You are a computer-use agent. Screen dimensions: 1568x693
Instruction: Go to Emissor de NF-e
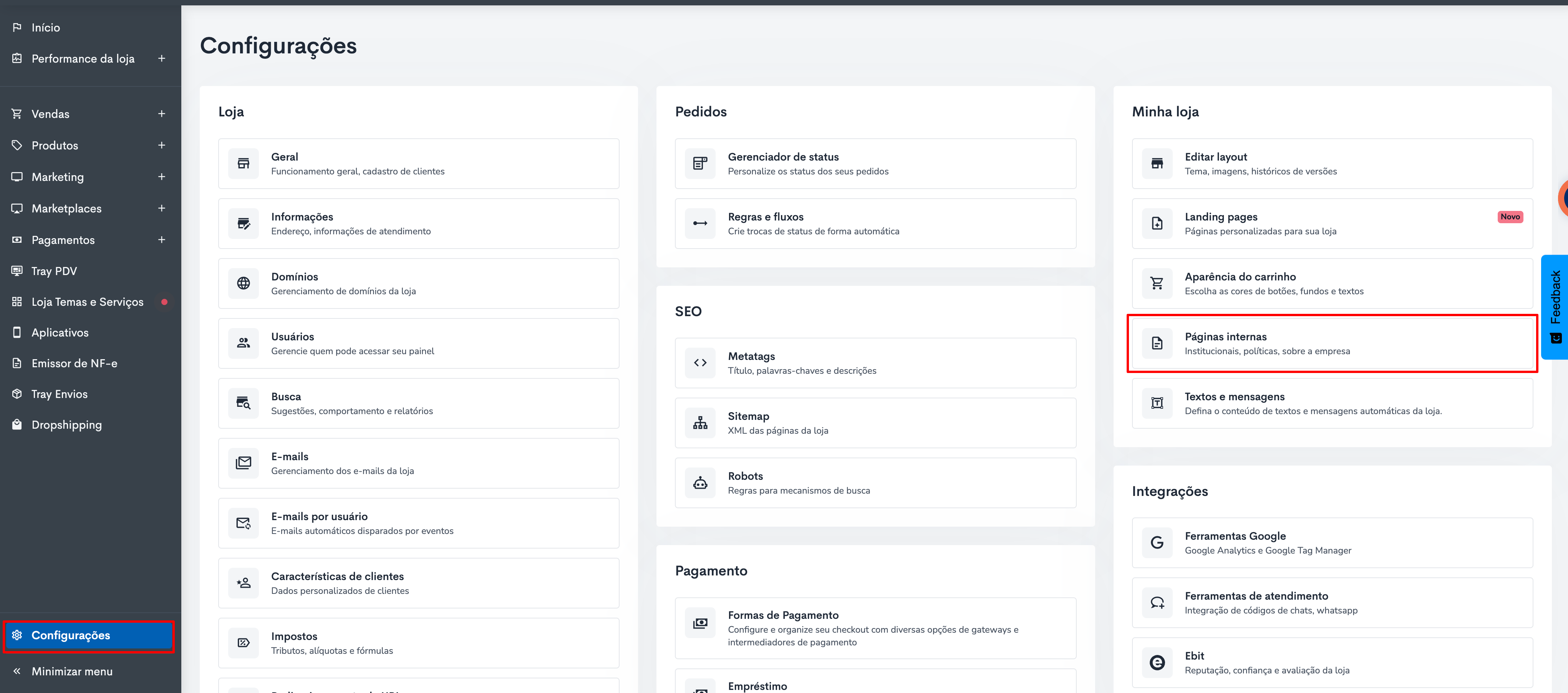tap(74, 363)
